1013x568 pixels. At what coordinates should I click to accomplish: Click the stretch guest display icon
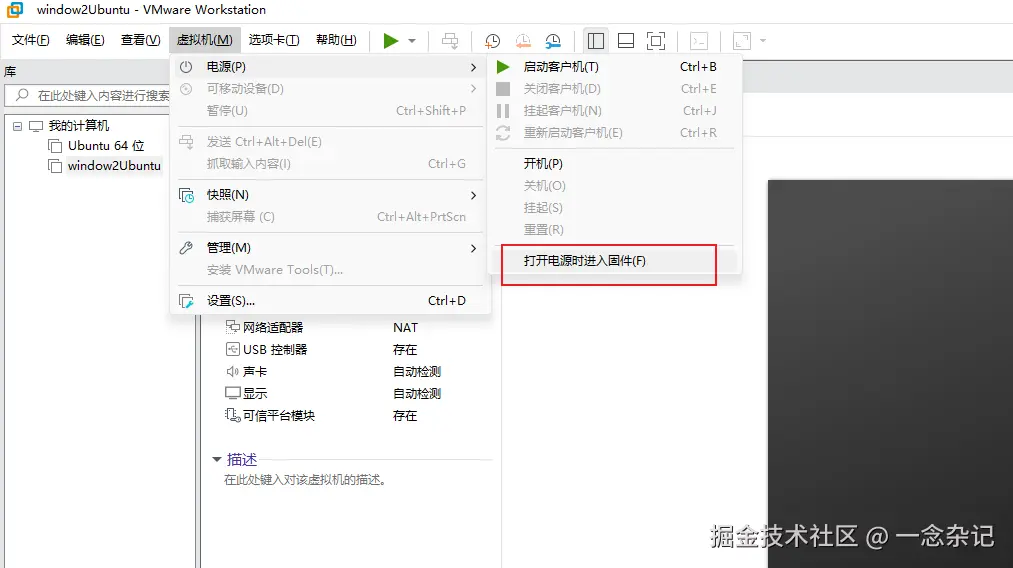click(742, 41)
